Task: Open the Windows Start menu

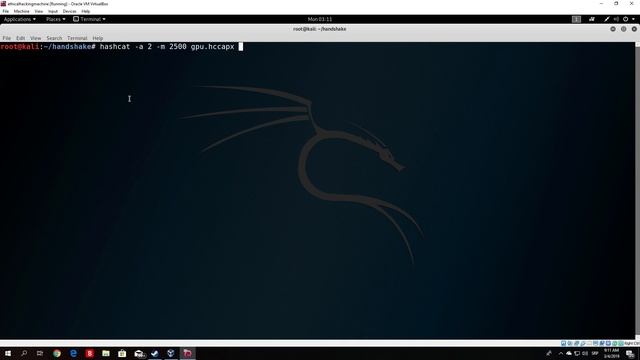Action: (8, 353)
